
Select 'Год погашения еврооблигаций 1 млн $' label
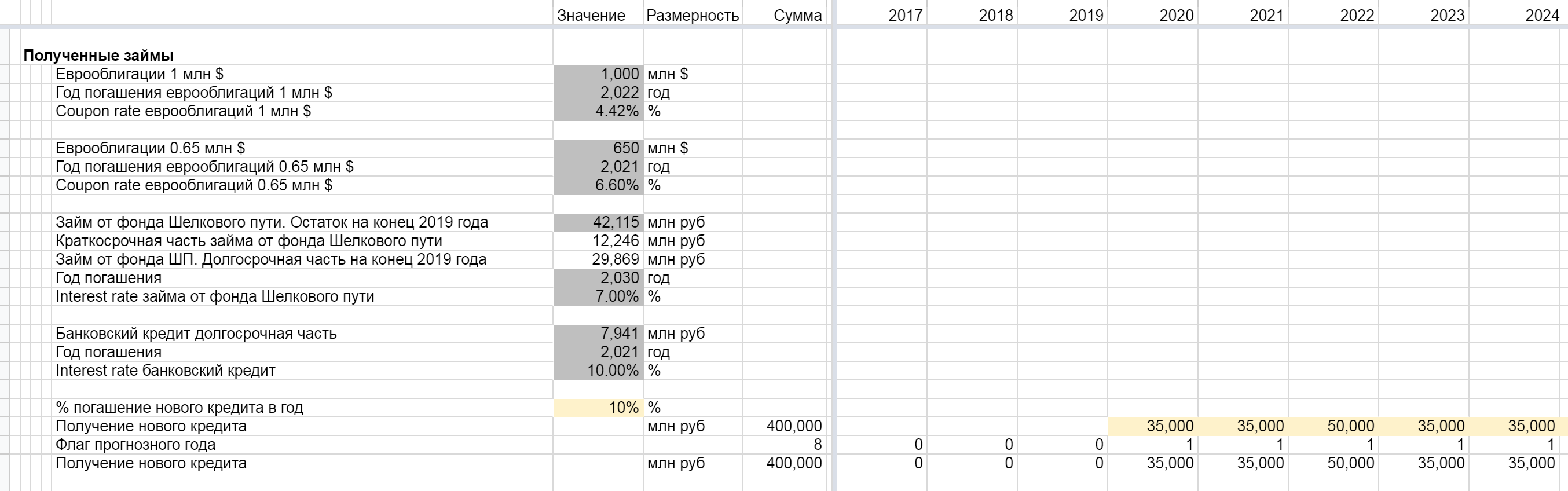point(193,93)
